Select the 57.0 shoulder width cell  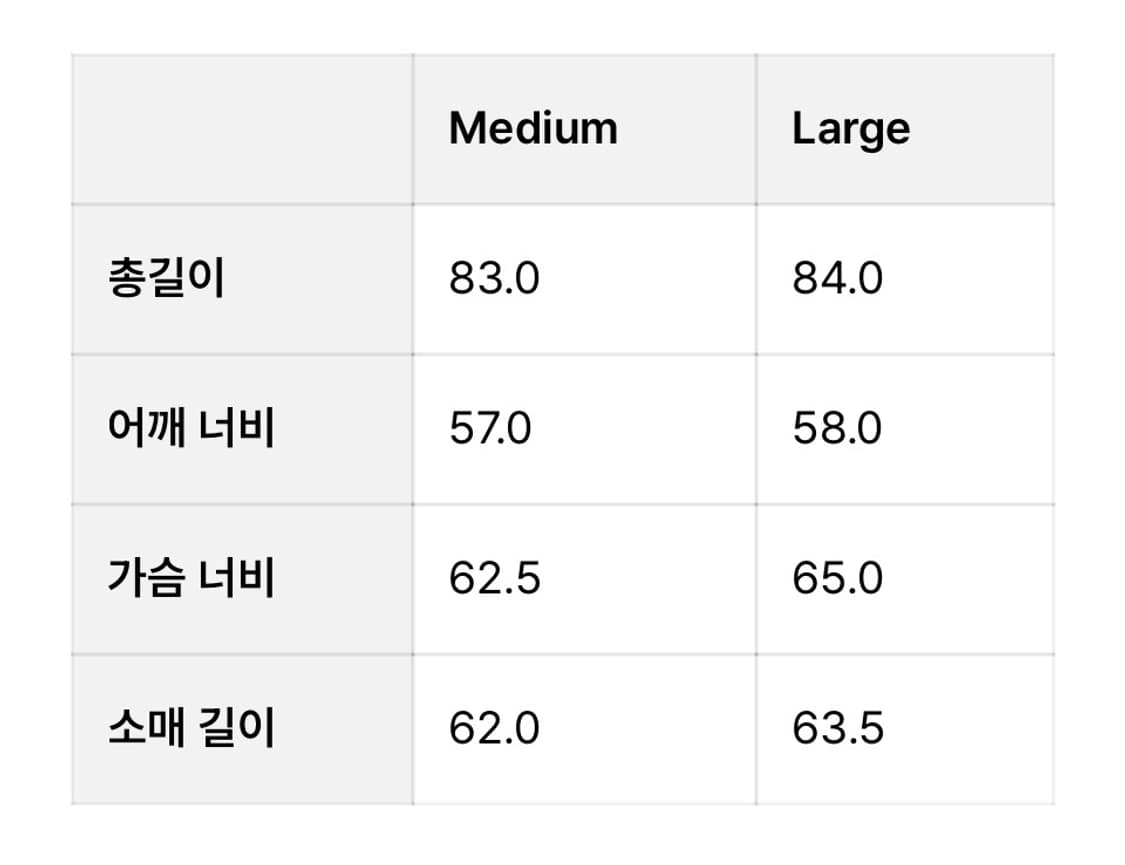(584, 430)
